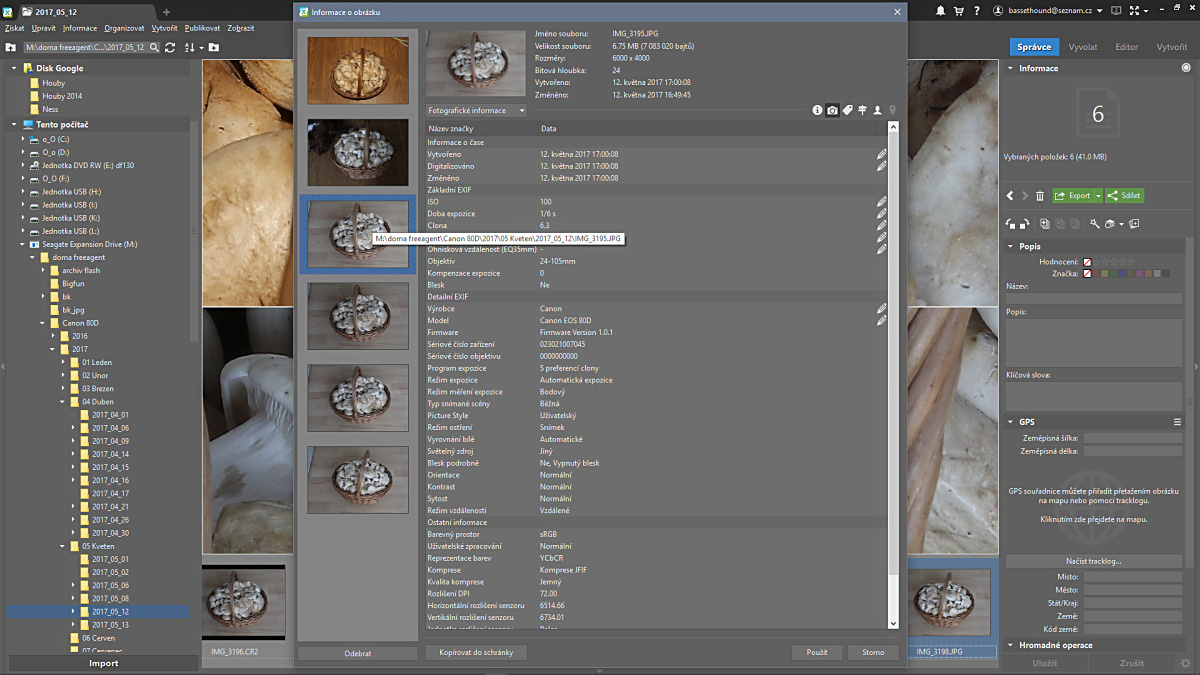
Task: Switch to the Editor tab
Action: pyautogui.click(x=1126, y=47)
